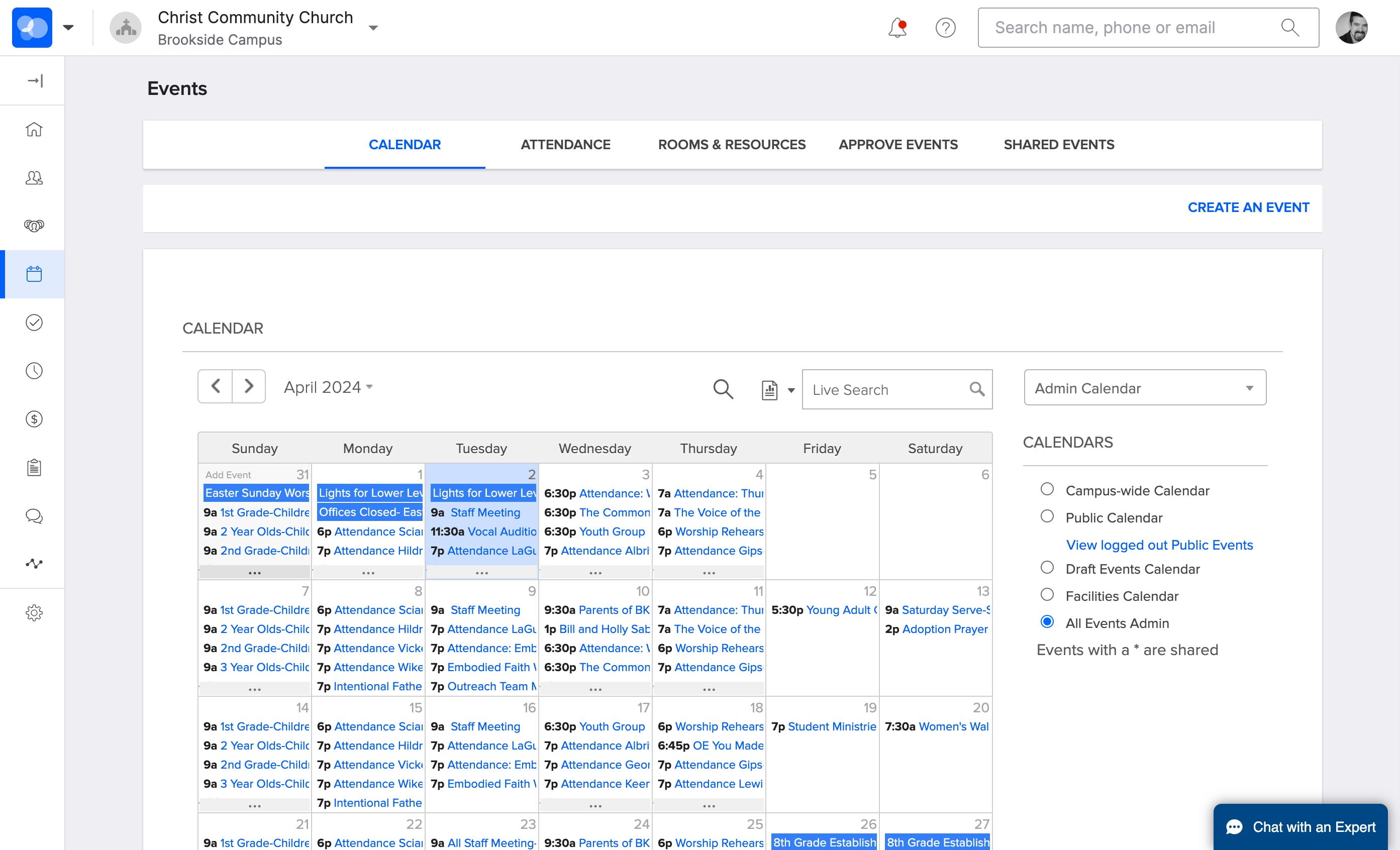Click Create an Event
This screenshot has height=850, width=1400.
pyautogui.click(x=1248, y=207)
